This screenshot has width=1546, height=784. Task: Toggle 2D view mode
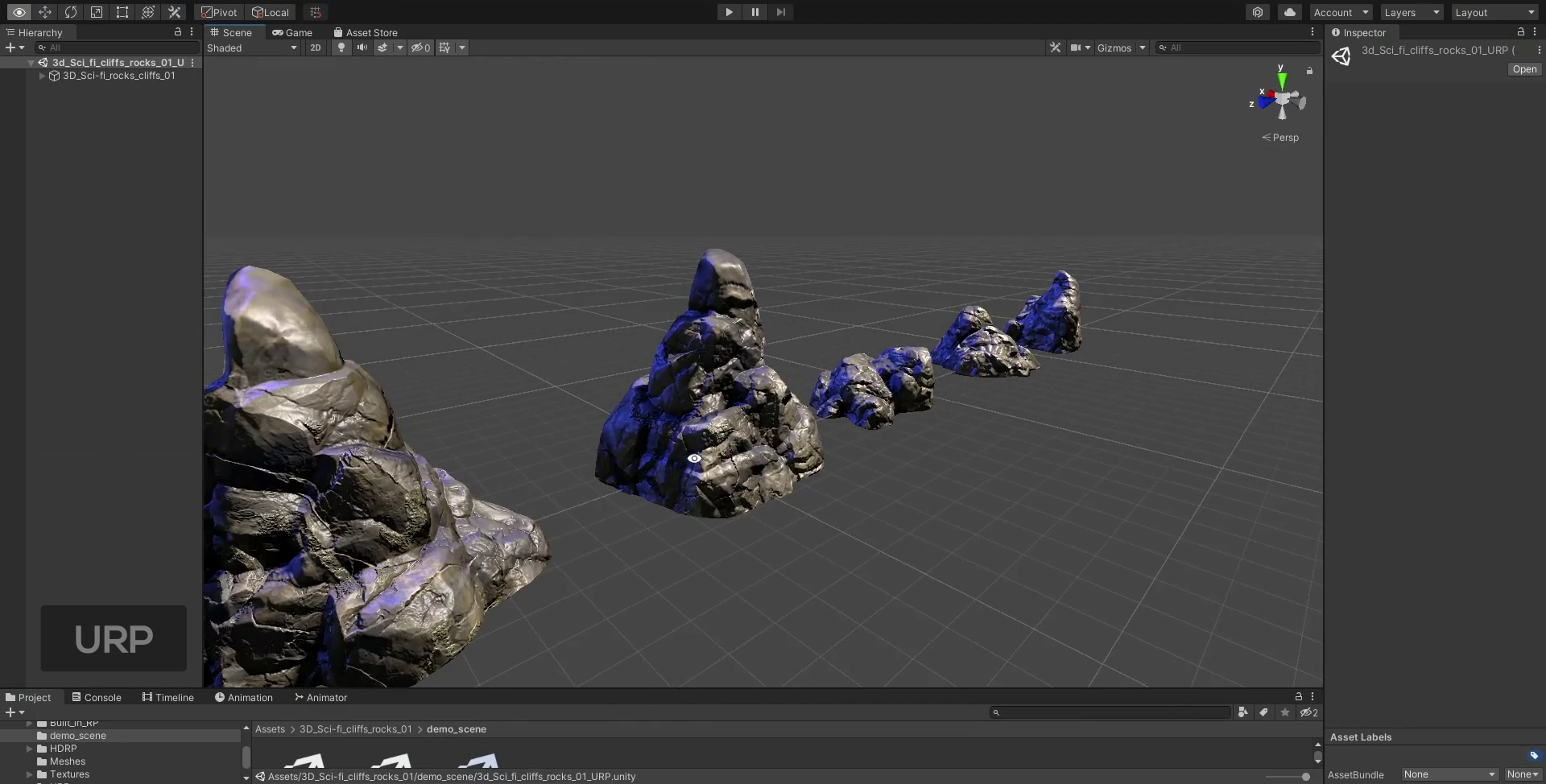316,47
